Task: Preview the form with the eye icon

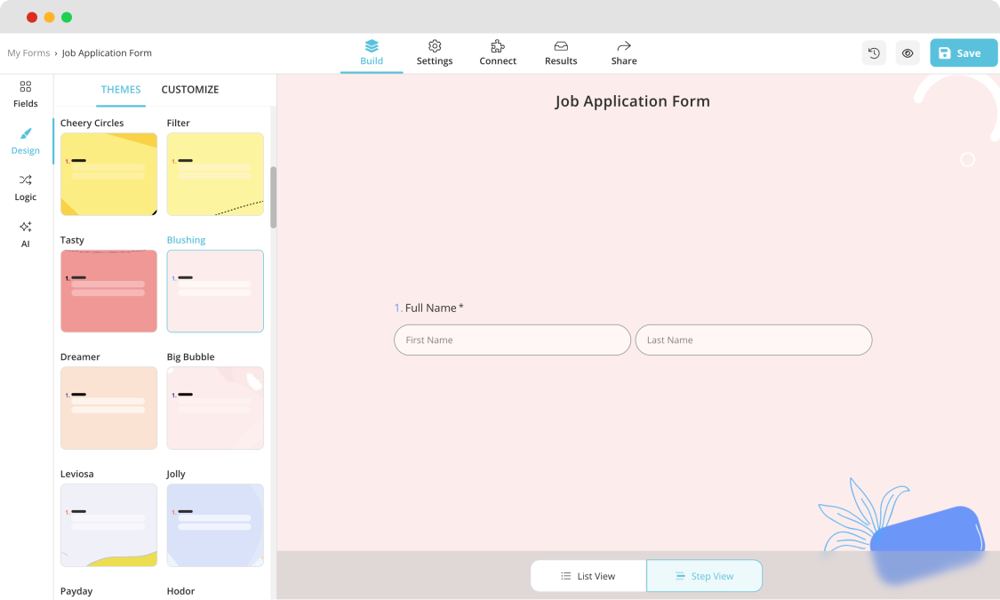Action: click(x=907, y=52)
